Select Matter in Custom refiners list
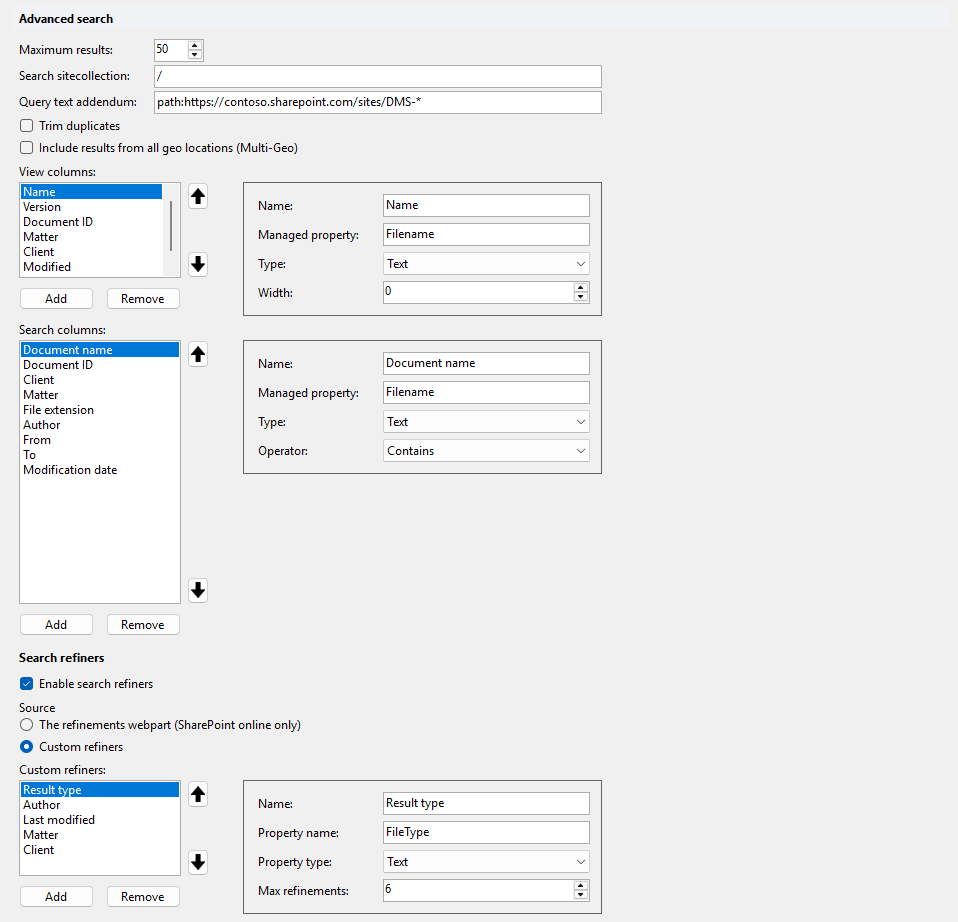 click(100, 835)
